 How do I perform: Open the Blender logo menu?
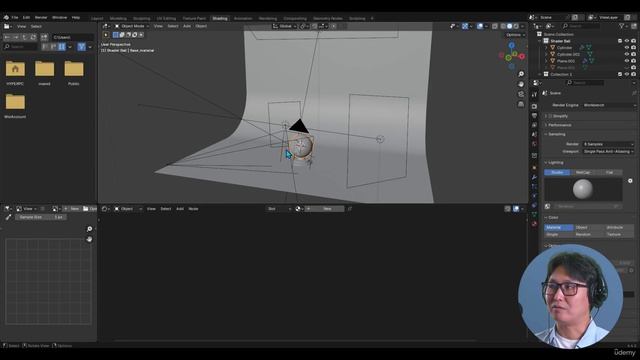click(6, 18)
